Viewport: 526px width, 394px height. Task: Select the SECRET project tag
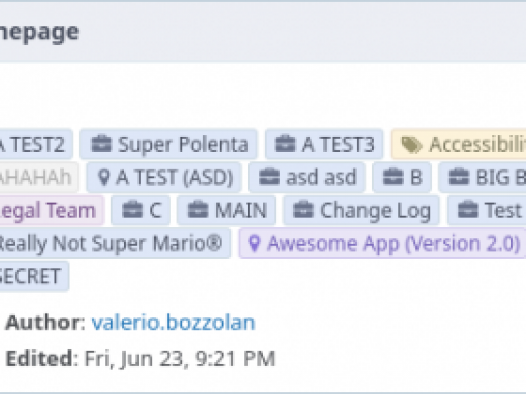(33, 276)
